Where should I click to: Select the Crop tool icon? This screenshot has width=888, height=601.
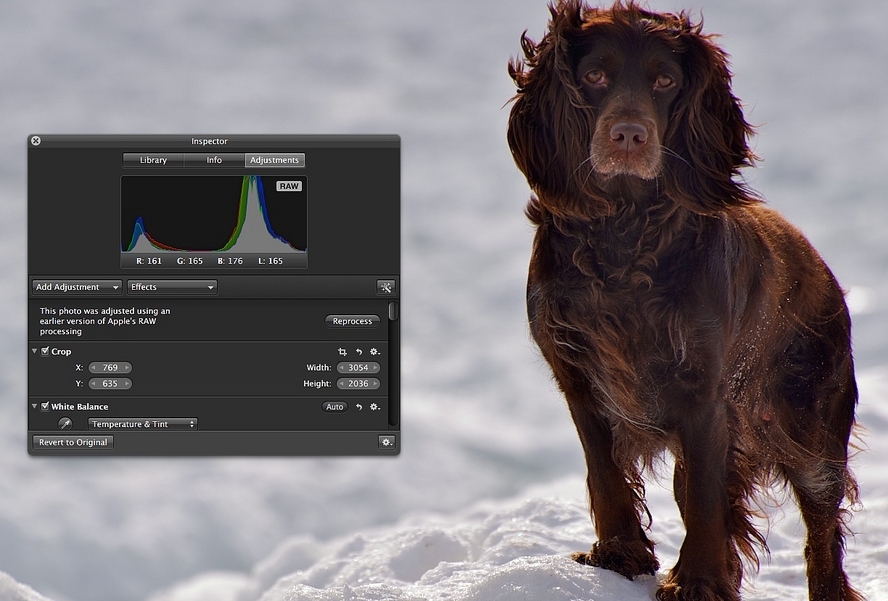(x=342, y=352)
